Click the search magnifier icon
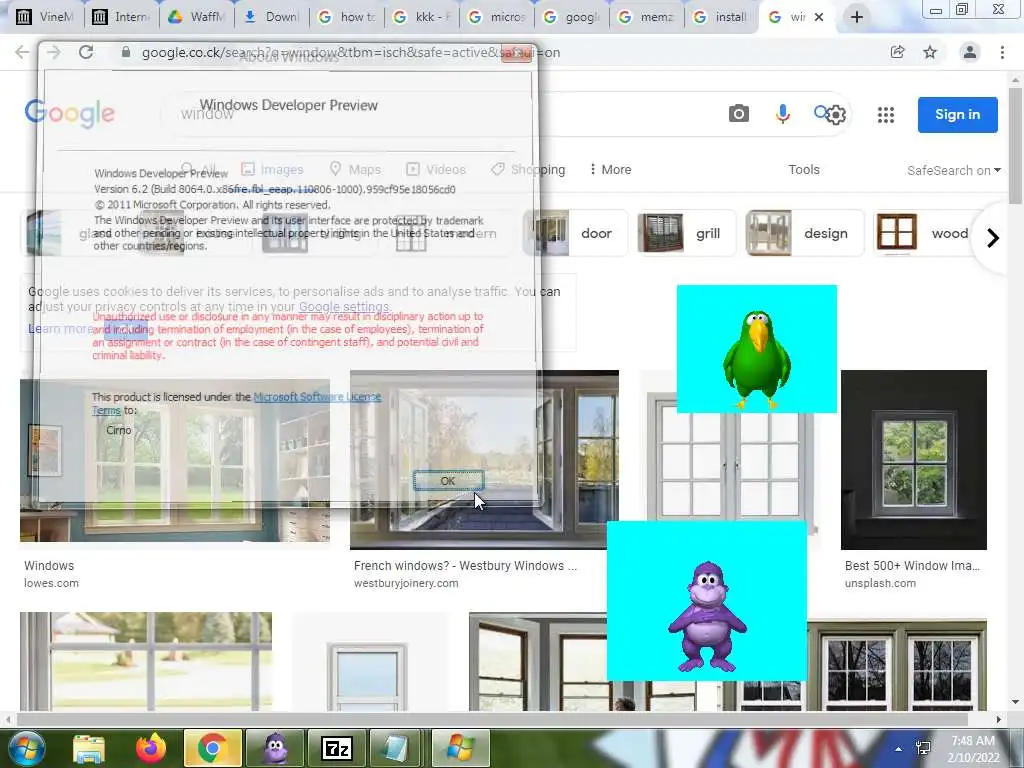This screenshot has height=768, width=1024. tap(820, 112)
